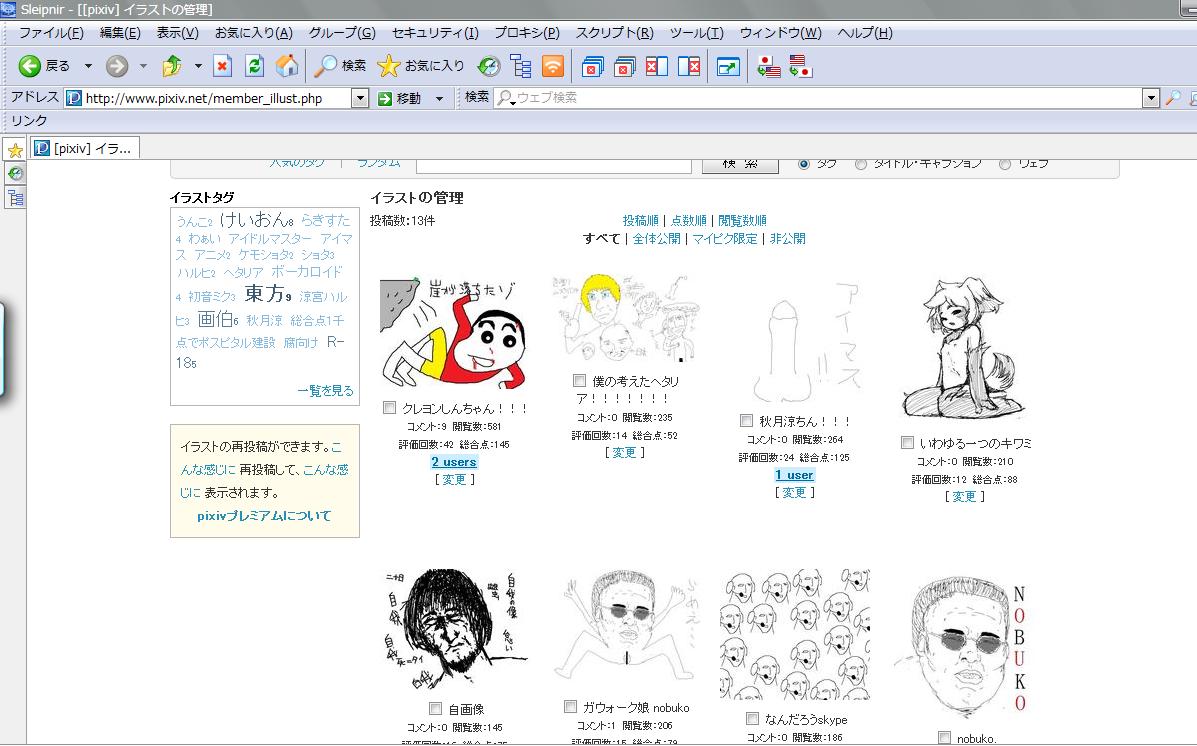
Task: Go to the Home page icon
Action: [x=287, y=66]
